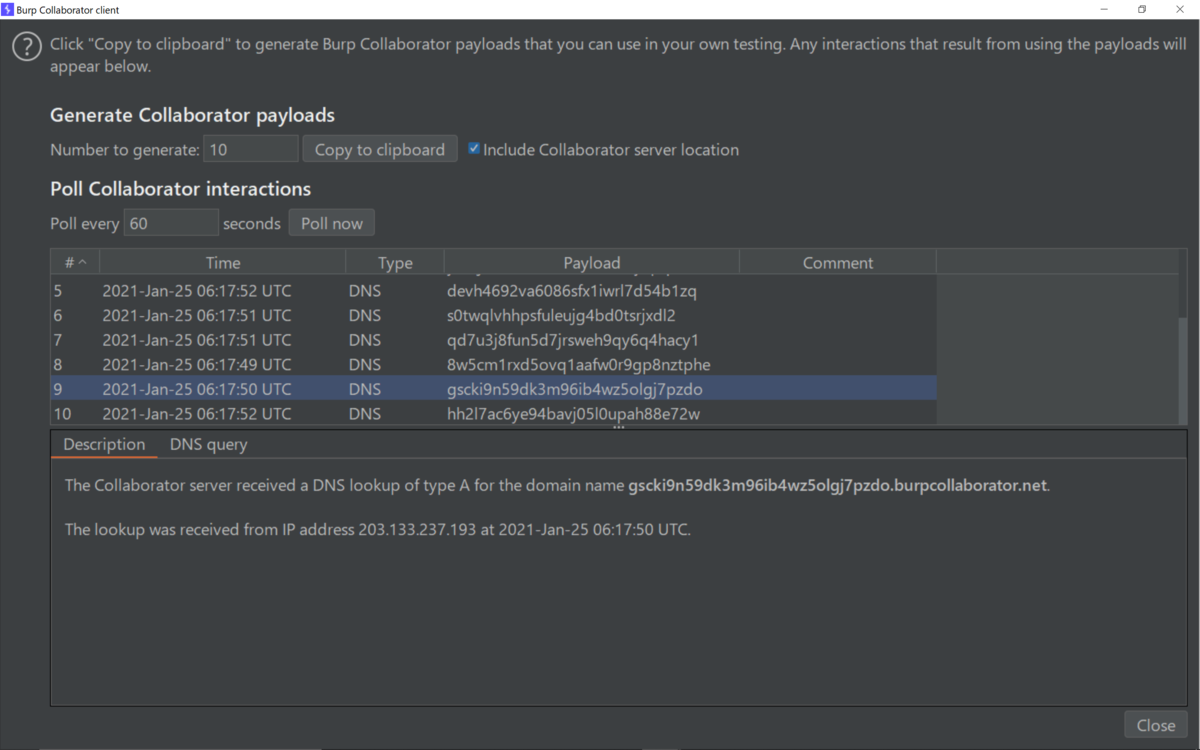Toggle Include Collaborator server location checkbox
The width and height of the screenshot is (1200, 750).
click(474, 149)
